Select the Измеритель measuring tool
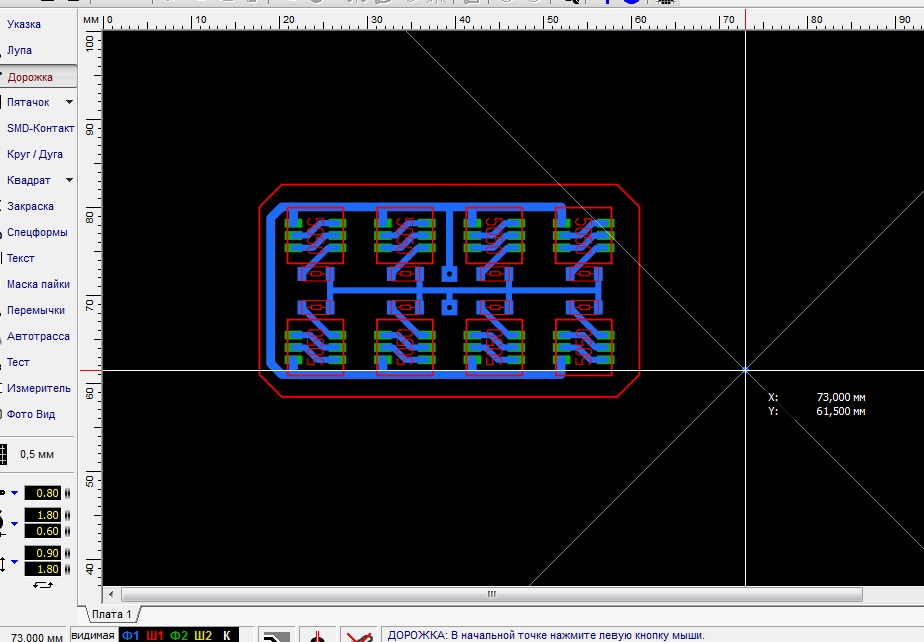 39,388
